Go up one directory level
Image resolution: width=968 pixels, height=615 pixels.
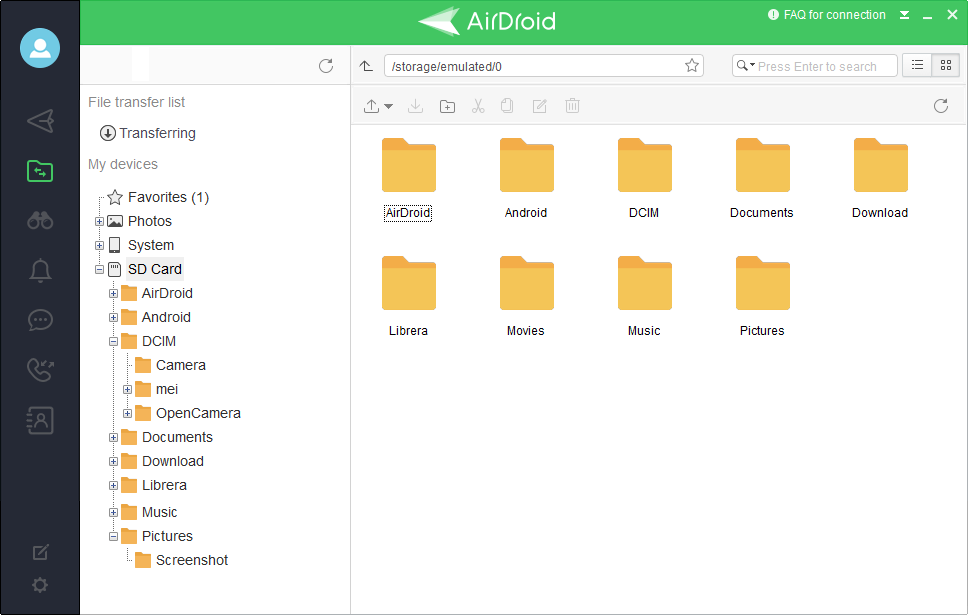366,66
